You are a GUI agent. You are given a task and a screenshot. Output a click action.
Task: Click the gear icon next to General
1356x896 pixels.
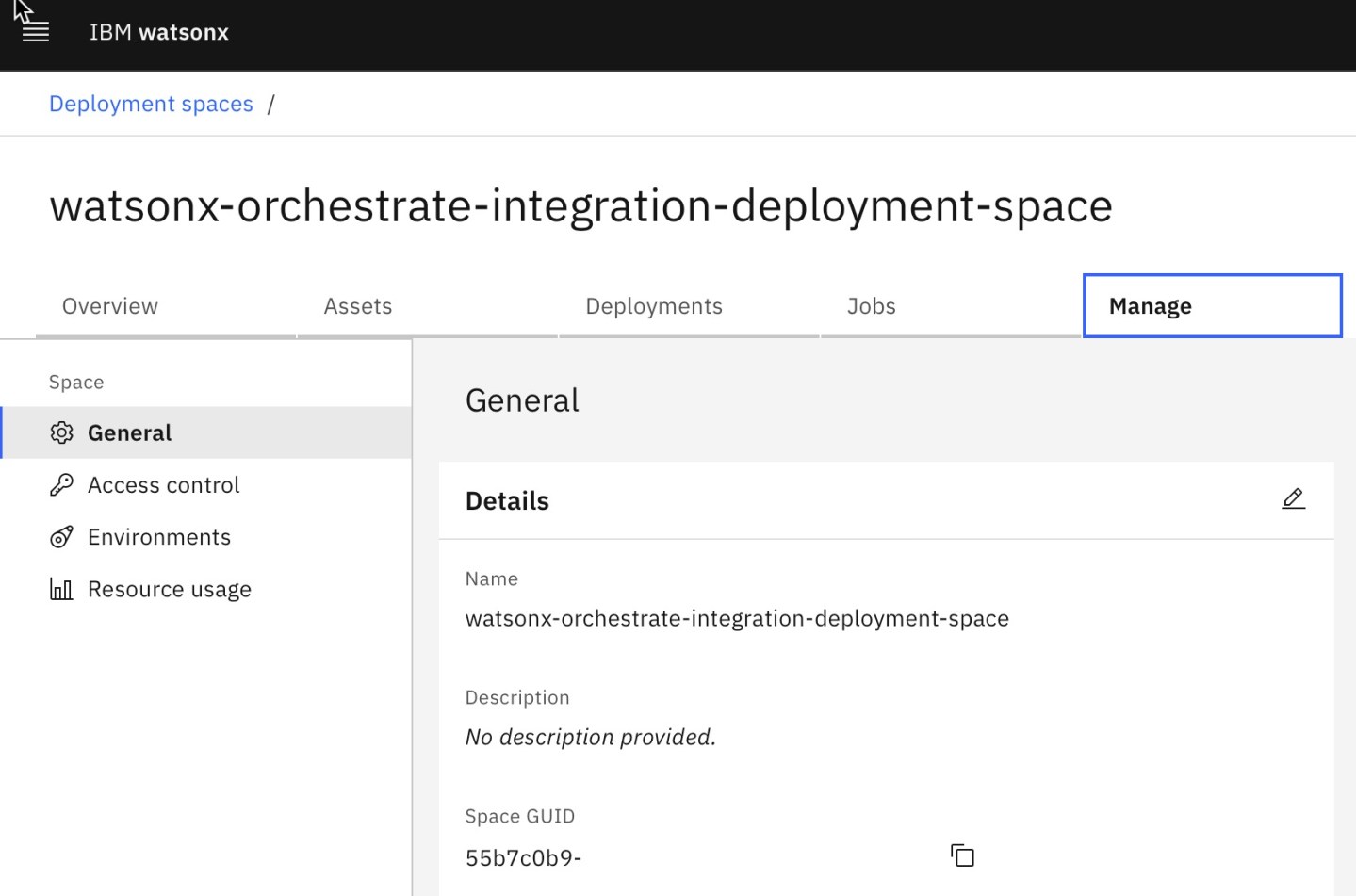61,432
